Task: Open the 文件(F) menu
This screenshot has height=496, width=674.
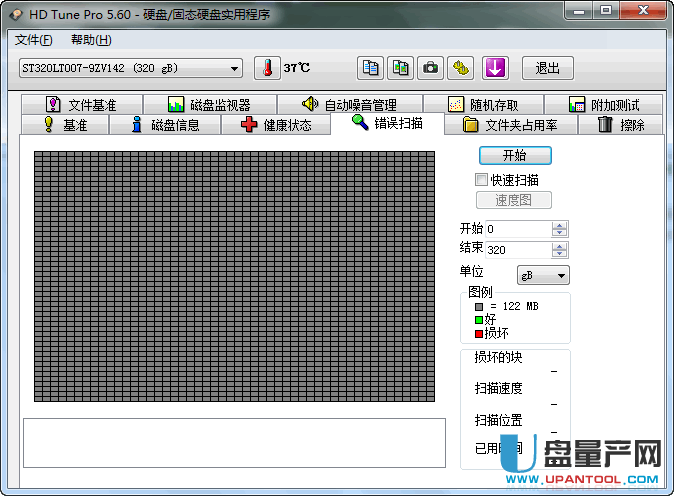Action: click(x=34, y=40)
